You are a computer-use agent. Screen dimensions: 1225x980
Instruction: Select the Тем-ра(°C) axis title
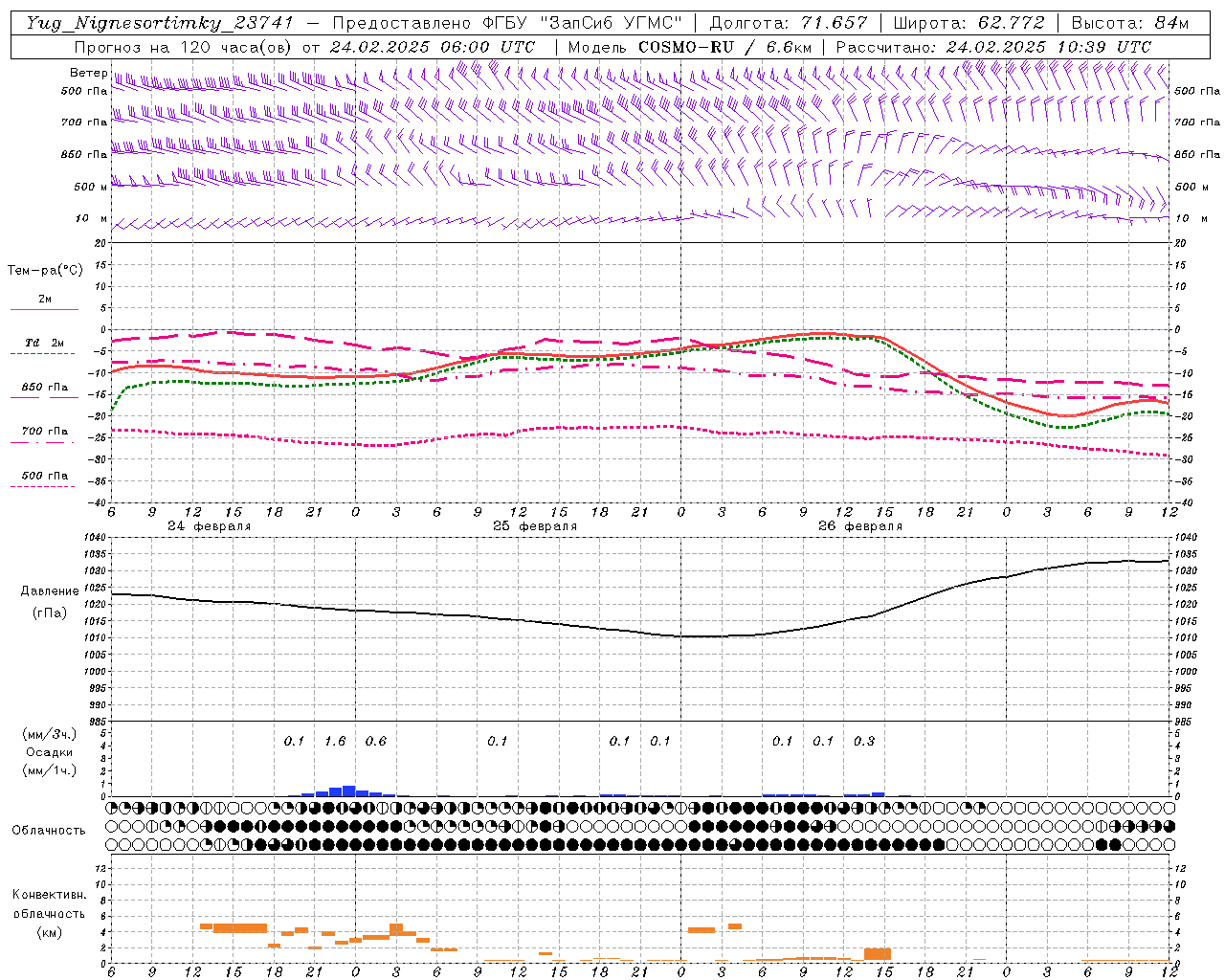(45, 271)
